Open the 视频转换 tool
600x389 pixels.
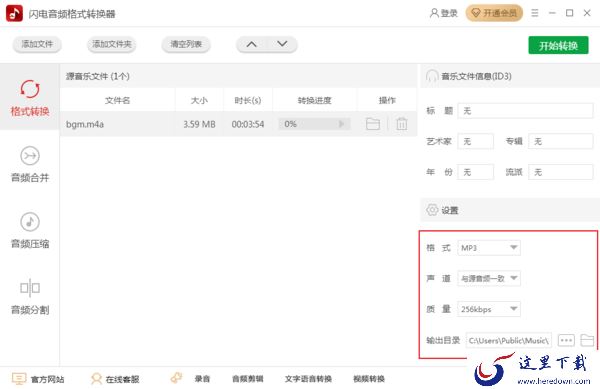(x=369, y=379)
